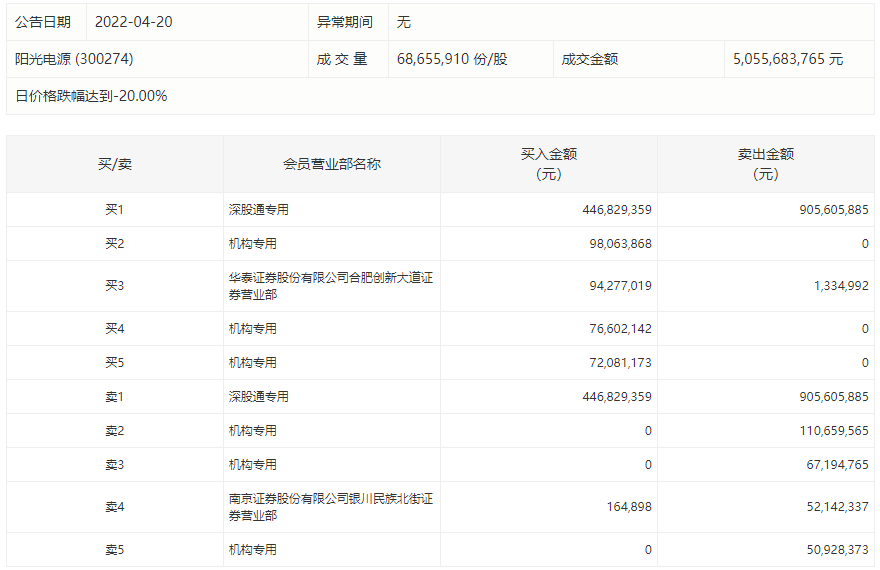Click 机构专用 in the 买4 row

253,328
